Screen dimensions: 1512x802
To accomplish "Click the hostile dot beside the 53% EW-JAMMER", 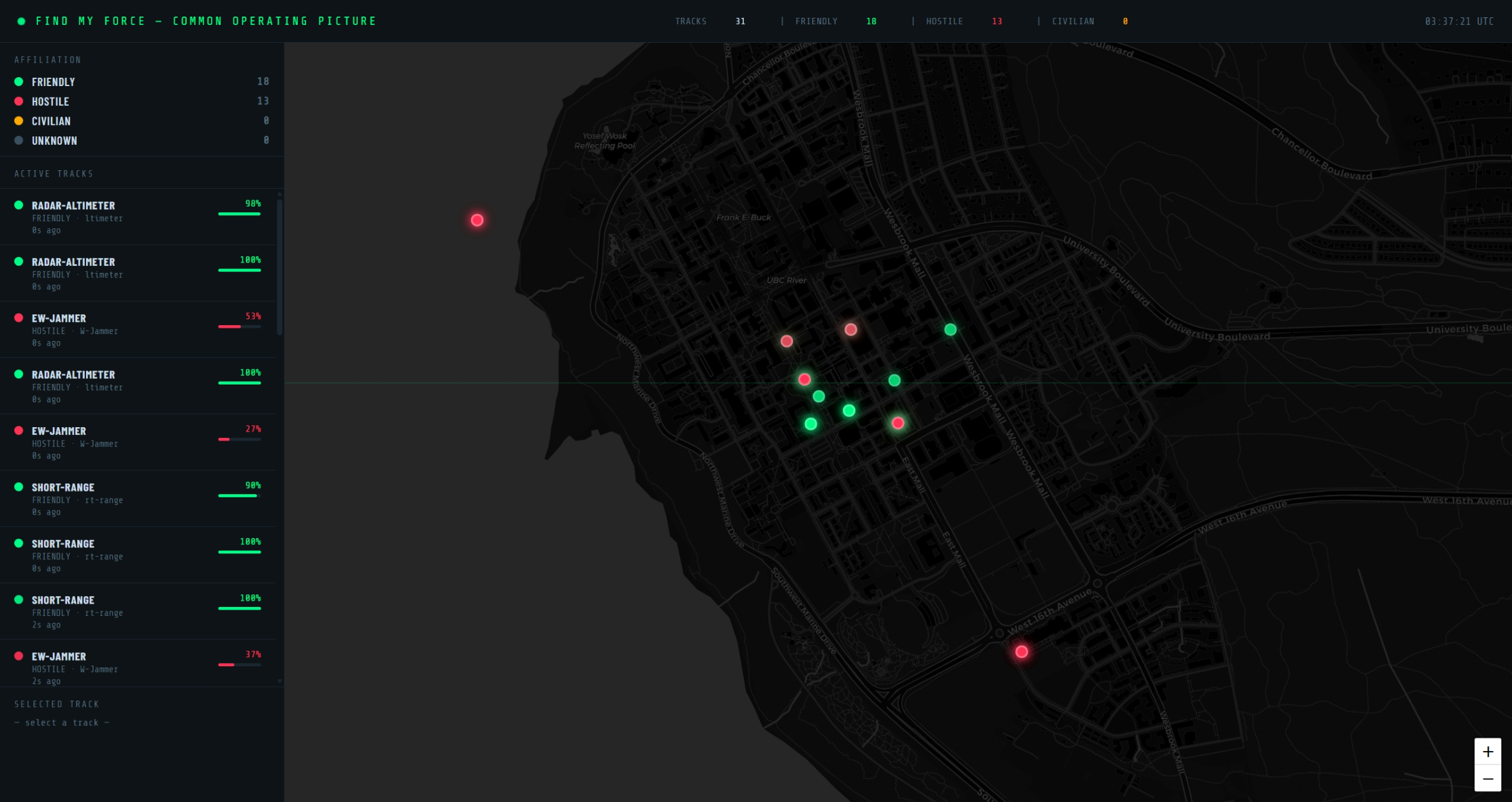I will click(18, 317).
